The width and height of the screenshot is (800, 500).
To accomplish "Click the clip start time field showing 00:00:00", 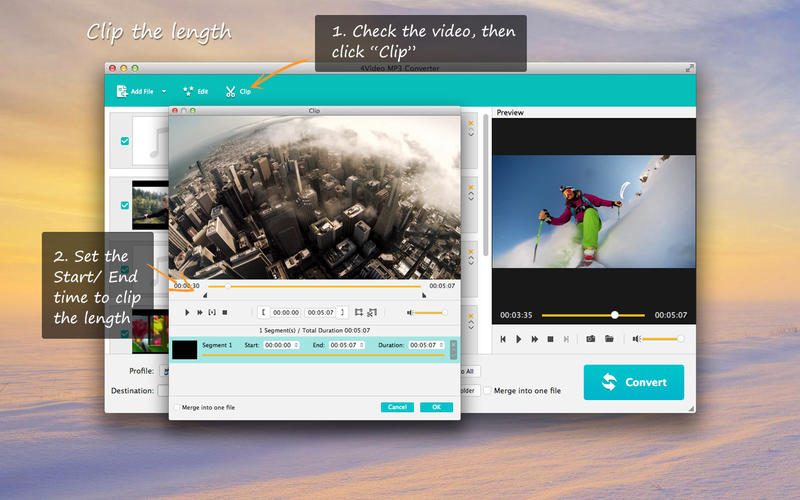I will [x=286, y=312].
